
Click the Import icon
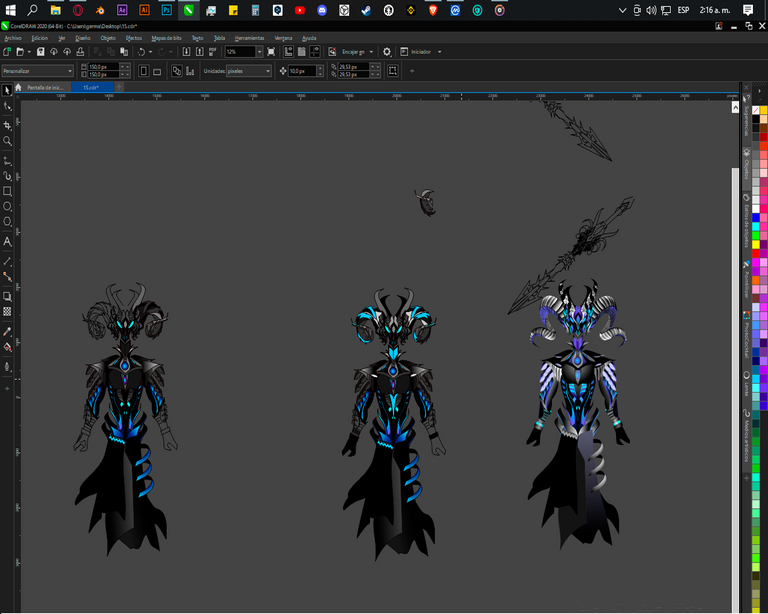pyautogui.click(x=186, y=51)
